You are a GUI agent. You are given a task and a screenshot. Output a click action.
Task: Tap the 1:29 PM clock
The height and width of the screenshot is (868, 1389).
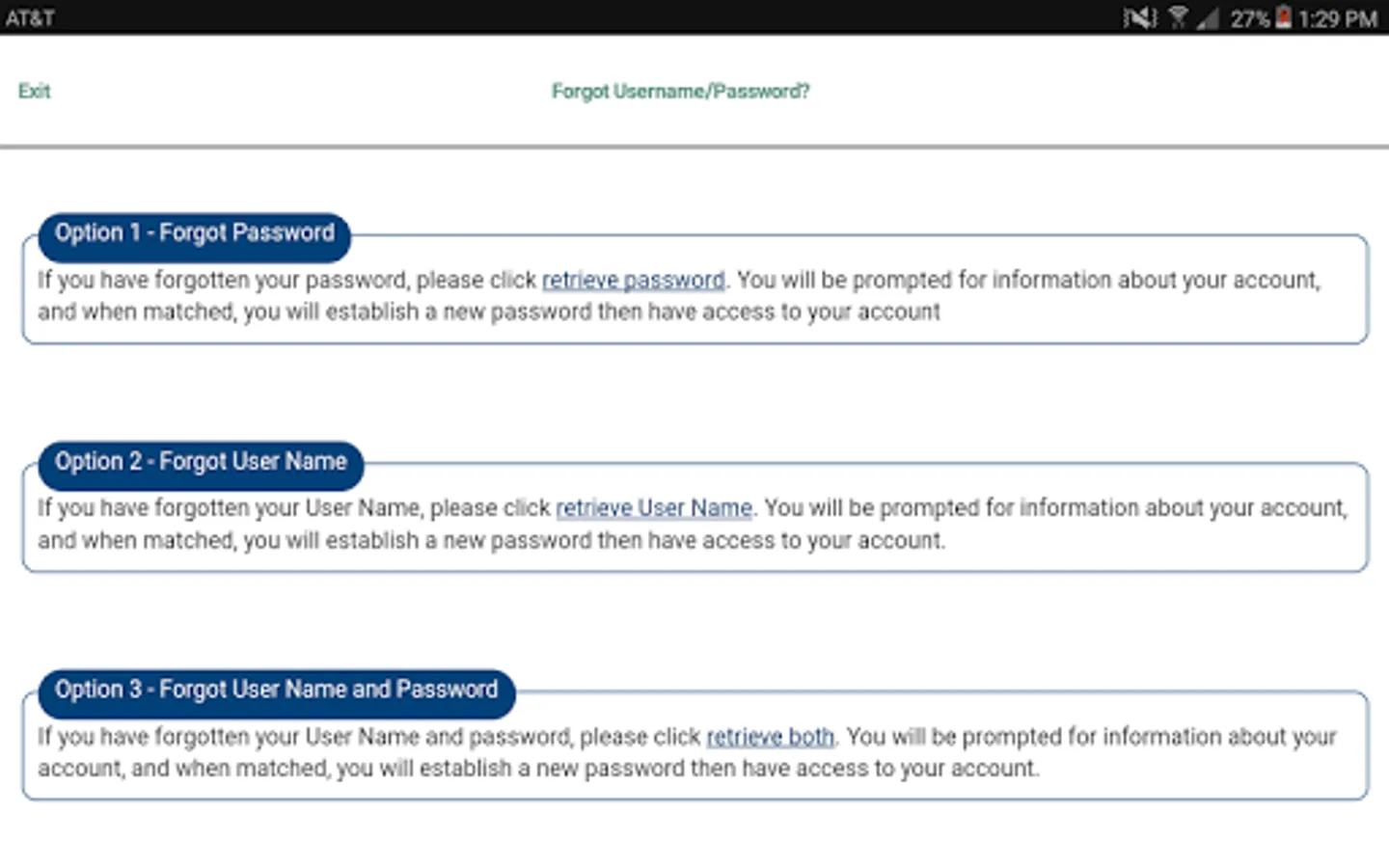(1338, 18)
